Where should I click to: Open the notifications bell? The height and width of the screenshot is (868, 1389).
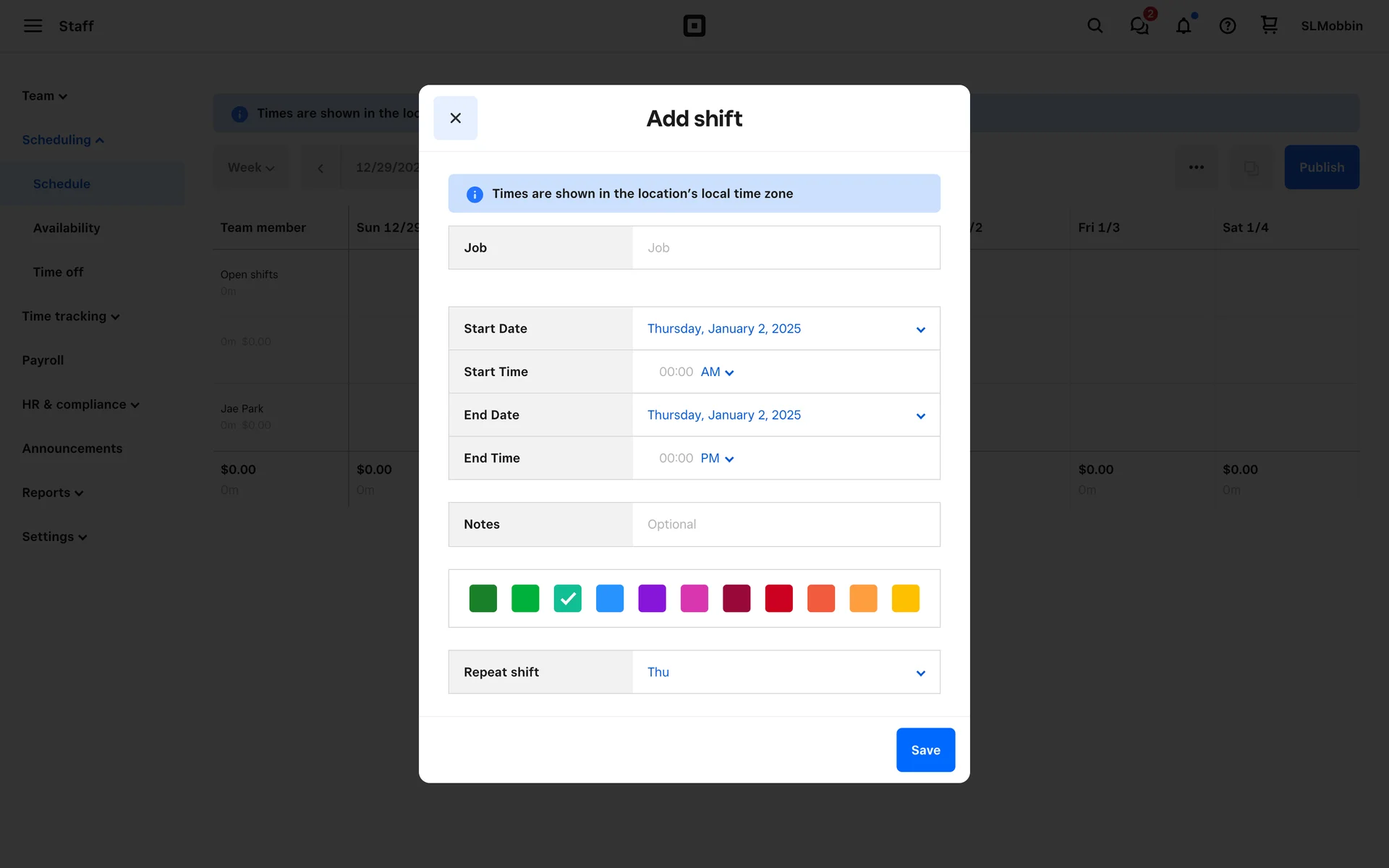tap(1183, 26)
